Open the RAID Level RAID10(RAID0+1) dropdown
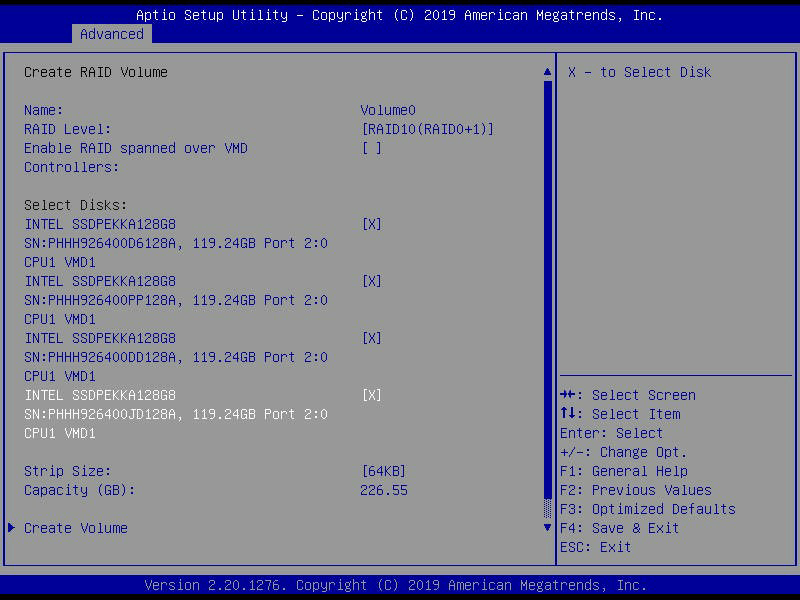 (428, 130)
